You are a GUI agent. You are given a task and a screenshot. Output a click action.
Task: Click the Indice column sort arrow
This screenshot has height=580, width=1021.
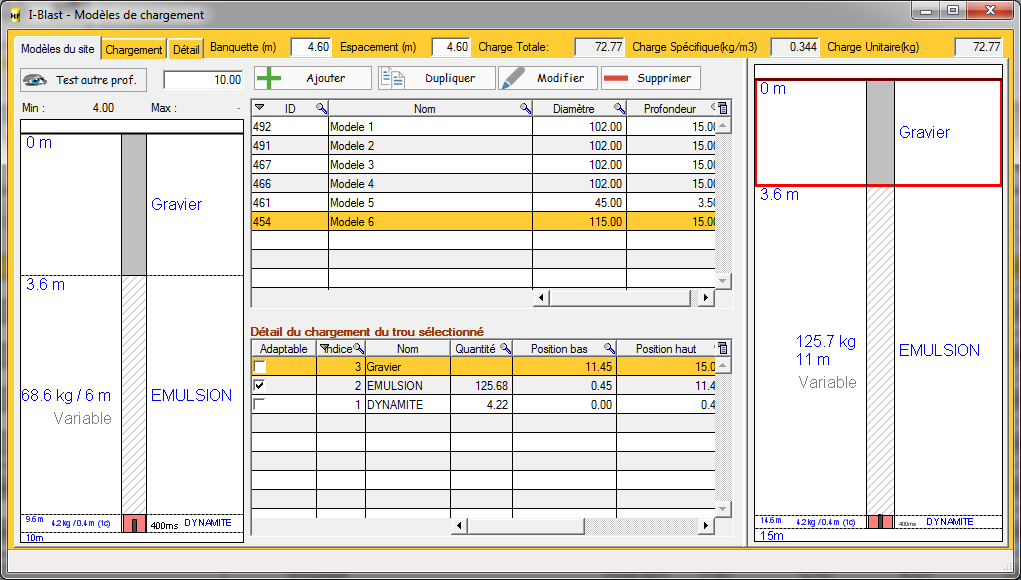pyautogui.click(x=324, y=349)
